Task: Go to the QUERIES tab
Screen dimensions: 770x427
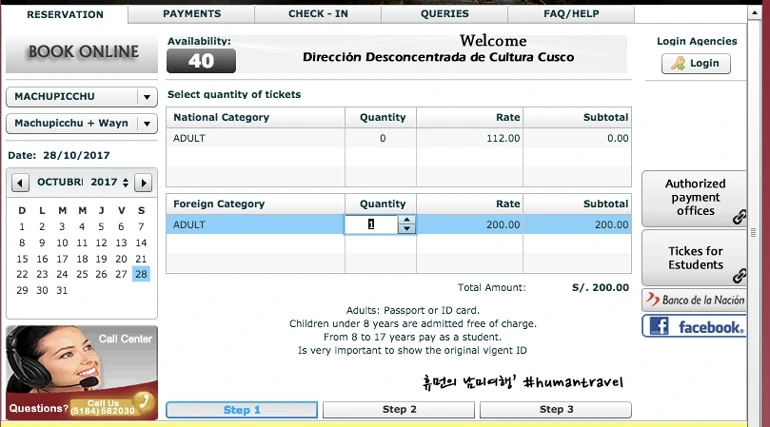Action: pos(444,14)
